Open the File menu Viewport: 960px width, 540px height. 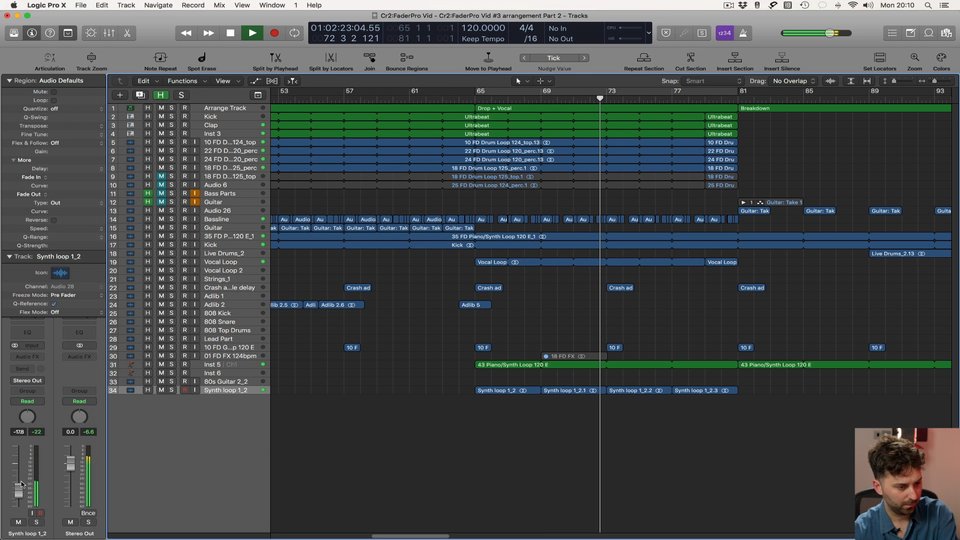click(81, 5)
